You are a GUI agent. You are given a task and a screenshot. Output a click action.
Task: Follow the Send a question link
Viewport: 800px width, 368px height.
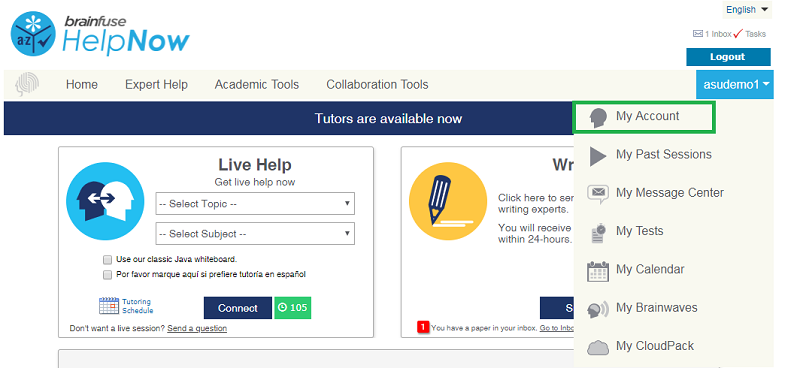(x=197, y=328)
